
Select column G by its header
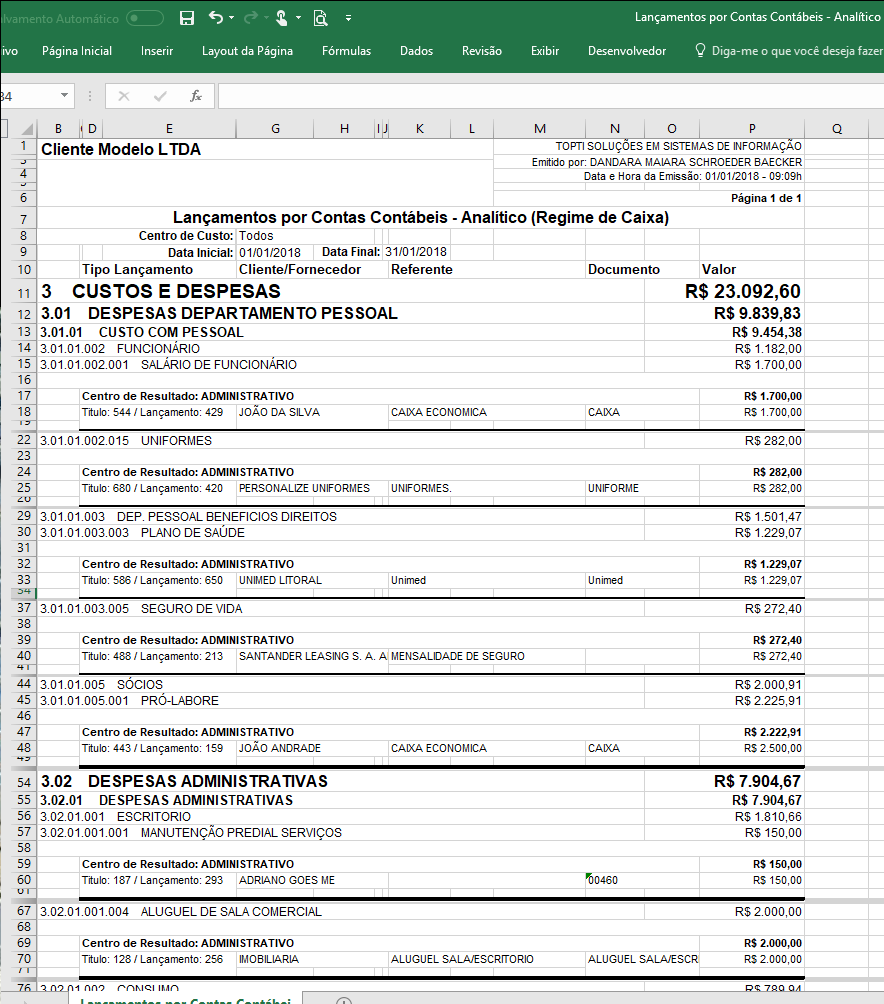(275, 129)
